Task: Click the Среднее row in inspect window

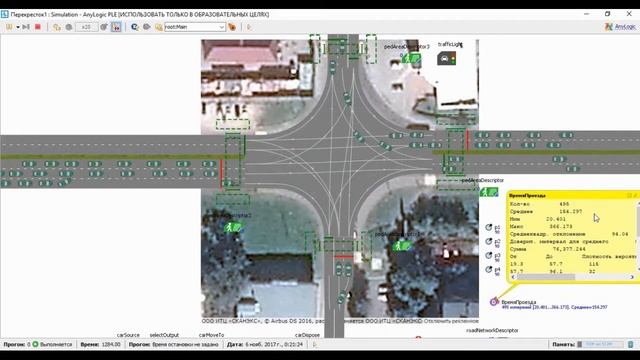Action: (x=547, y=211)
